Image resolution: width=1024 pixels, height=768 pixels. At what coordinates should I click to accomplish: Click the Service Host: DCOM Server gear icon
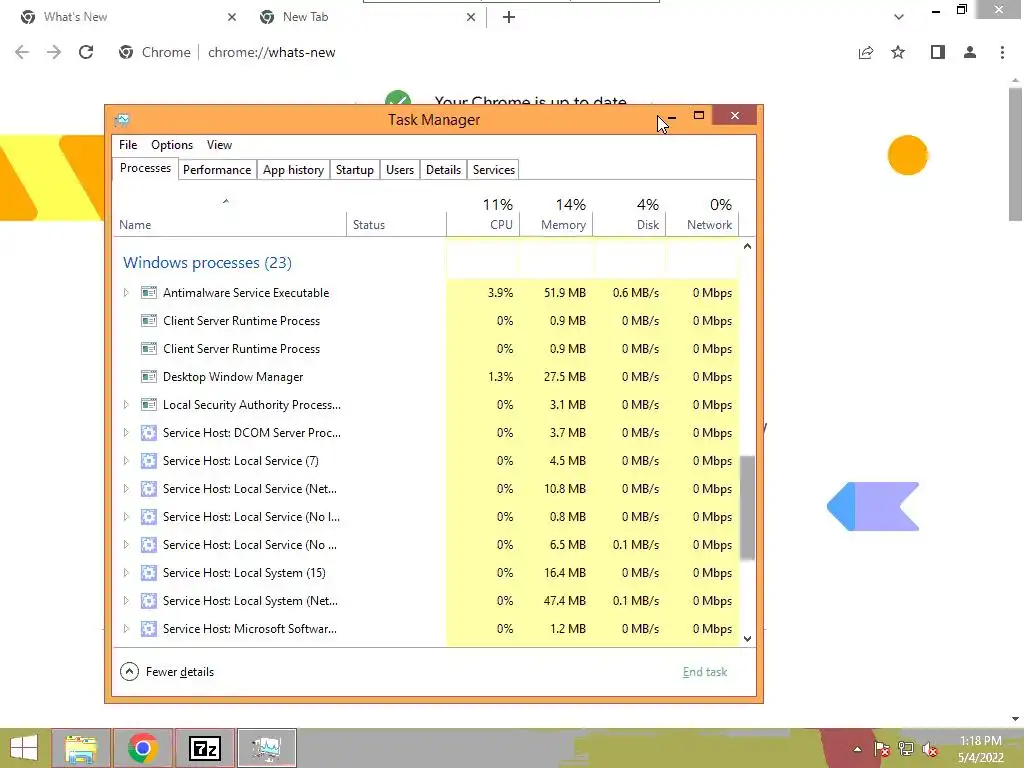tap(149, 433)
